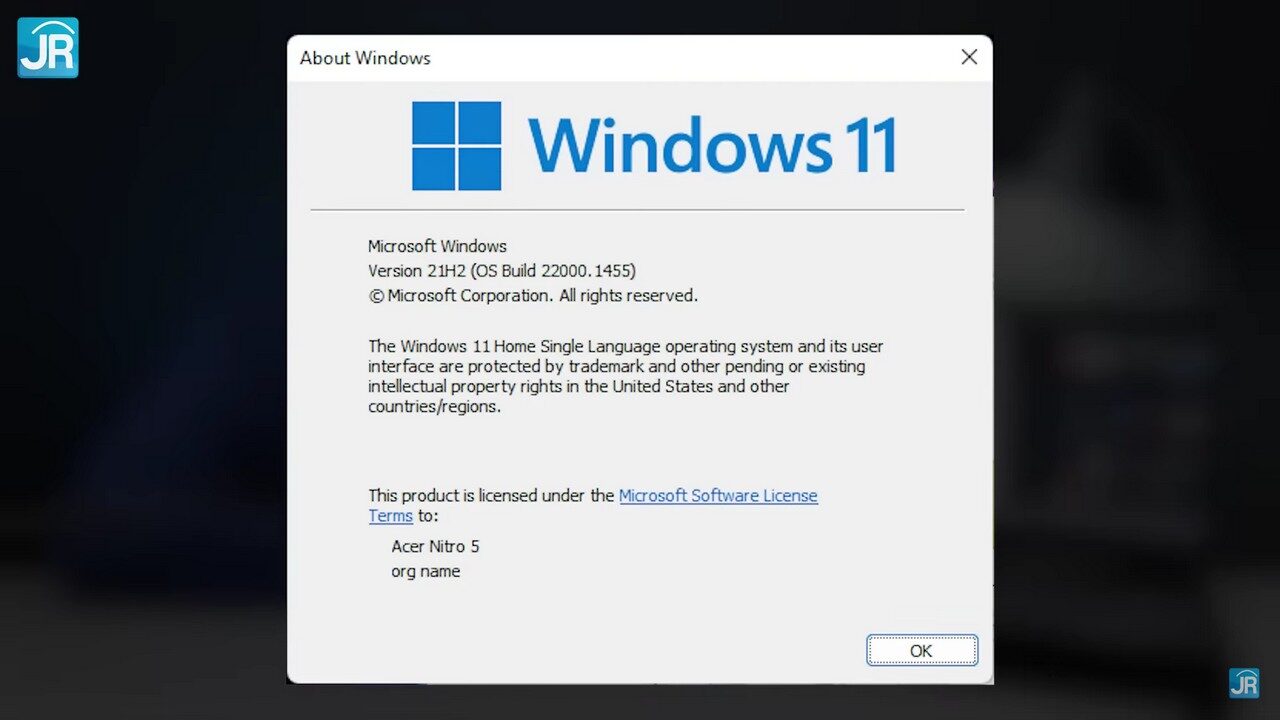The height and width of the screenshot is (720, 1280).
Task: Click the '11' numerals in the logo
Action: (x=870, y=146)
